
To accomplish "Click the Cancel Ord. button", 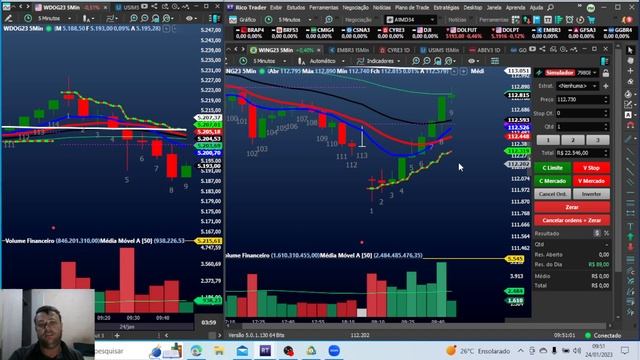I will [x=552, y=194].
